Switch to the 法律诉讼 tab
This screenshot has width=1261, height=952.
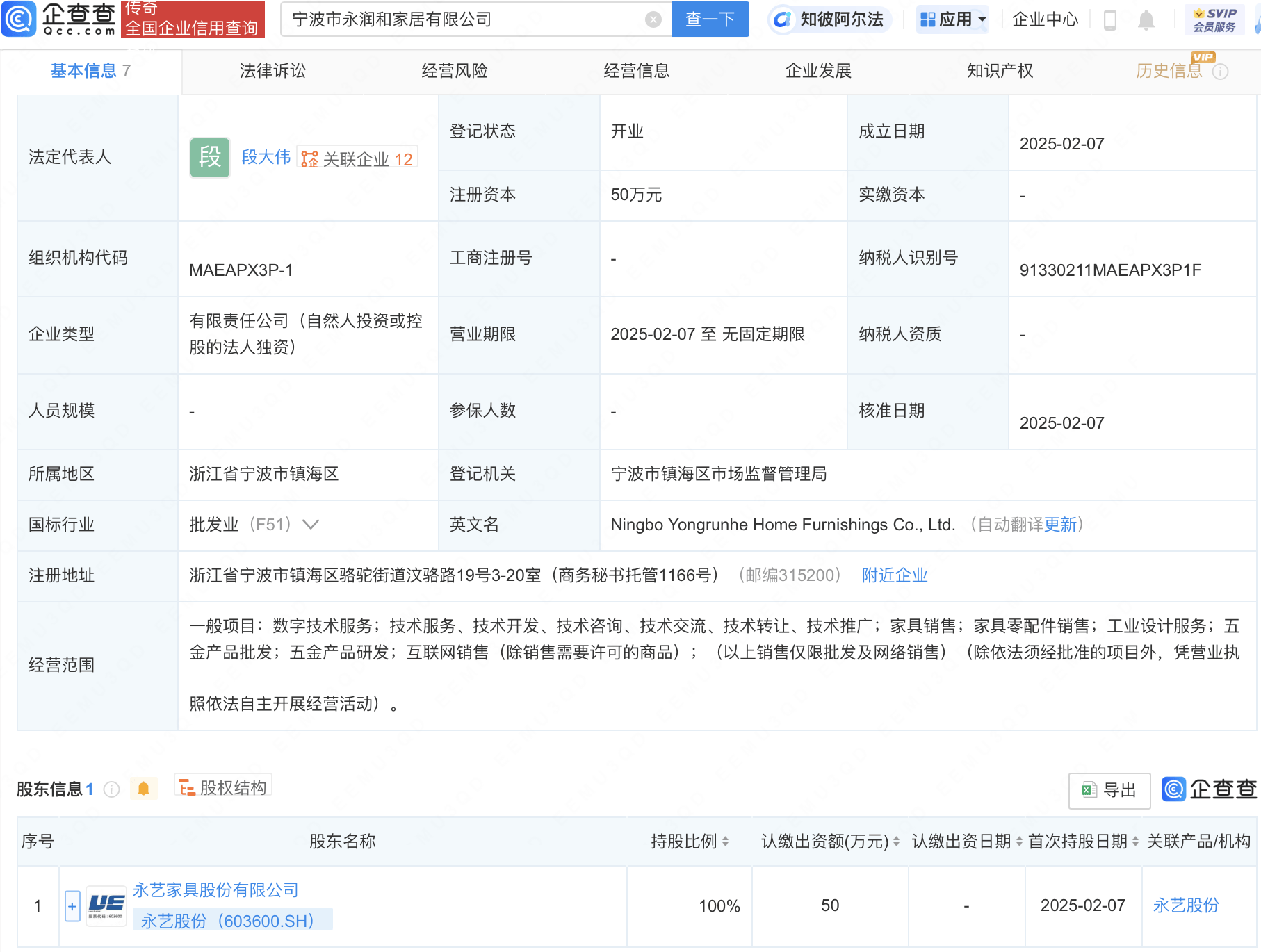(272, 70)
